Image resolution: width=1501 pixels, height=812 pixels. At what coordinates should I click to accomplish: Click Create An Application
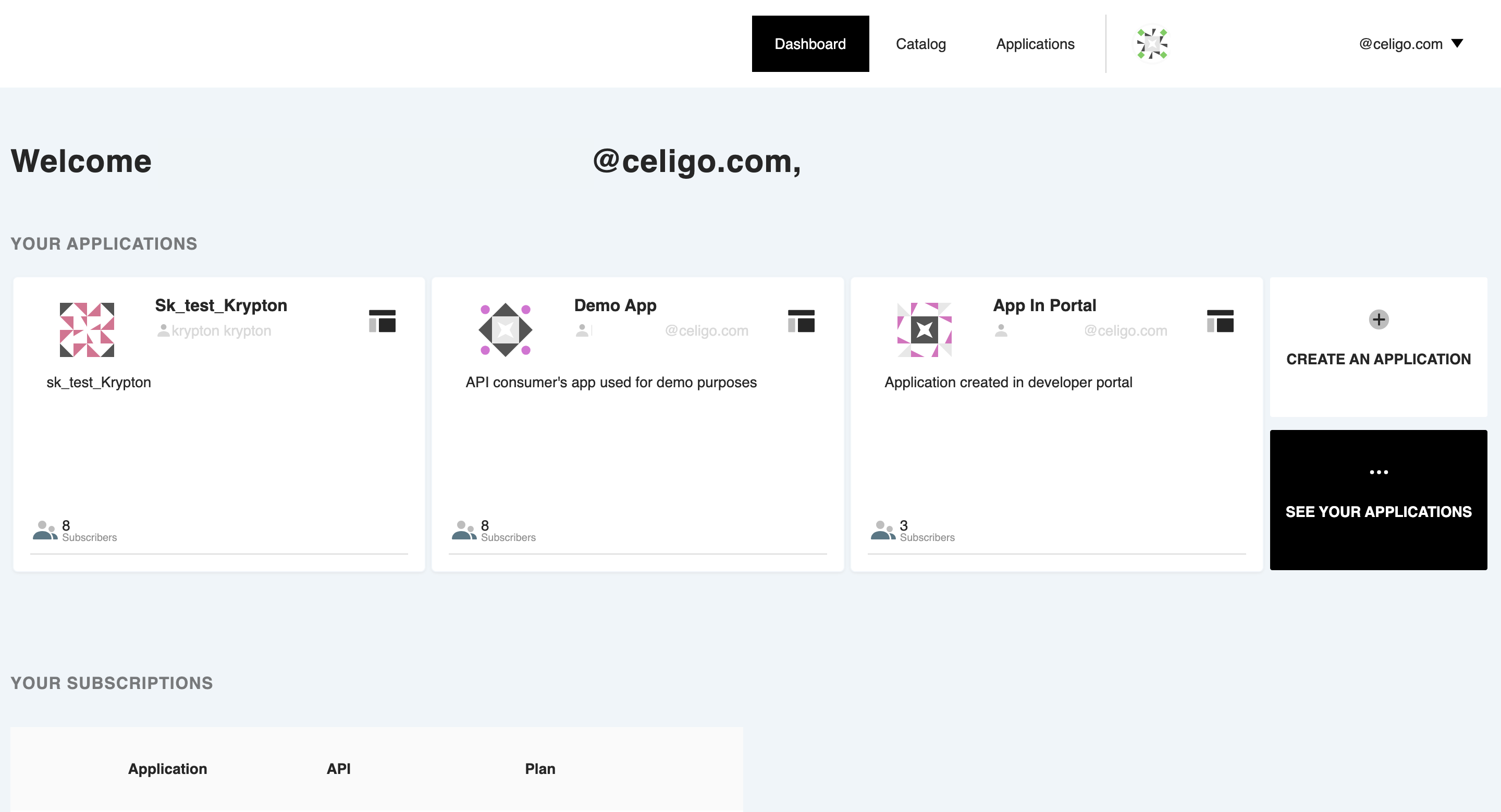(1378, 359)
